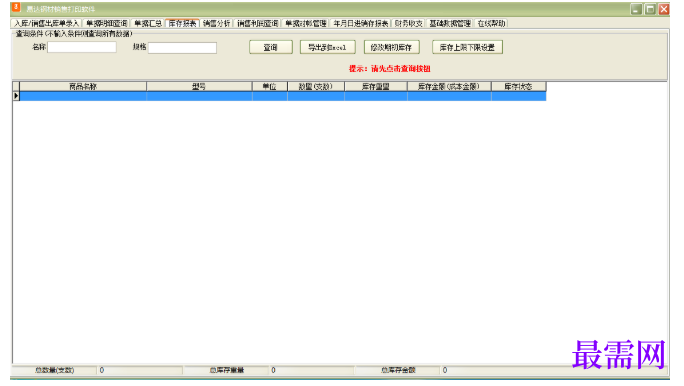Image resolution: width=684 pixels, height=386 pixels.
Task: Click the orange application icon in title bar
Action: 16,8
